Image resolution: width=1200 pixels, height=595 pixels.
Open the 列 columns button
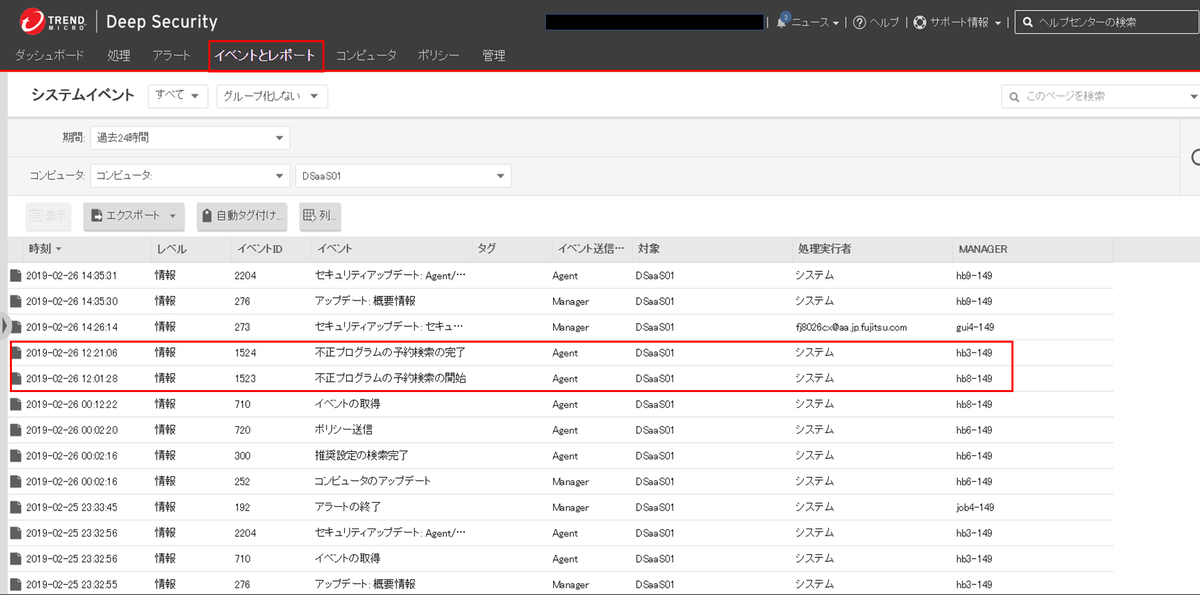coord(320,215)
